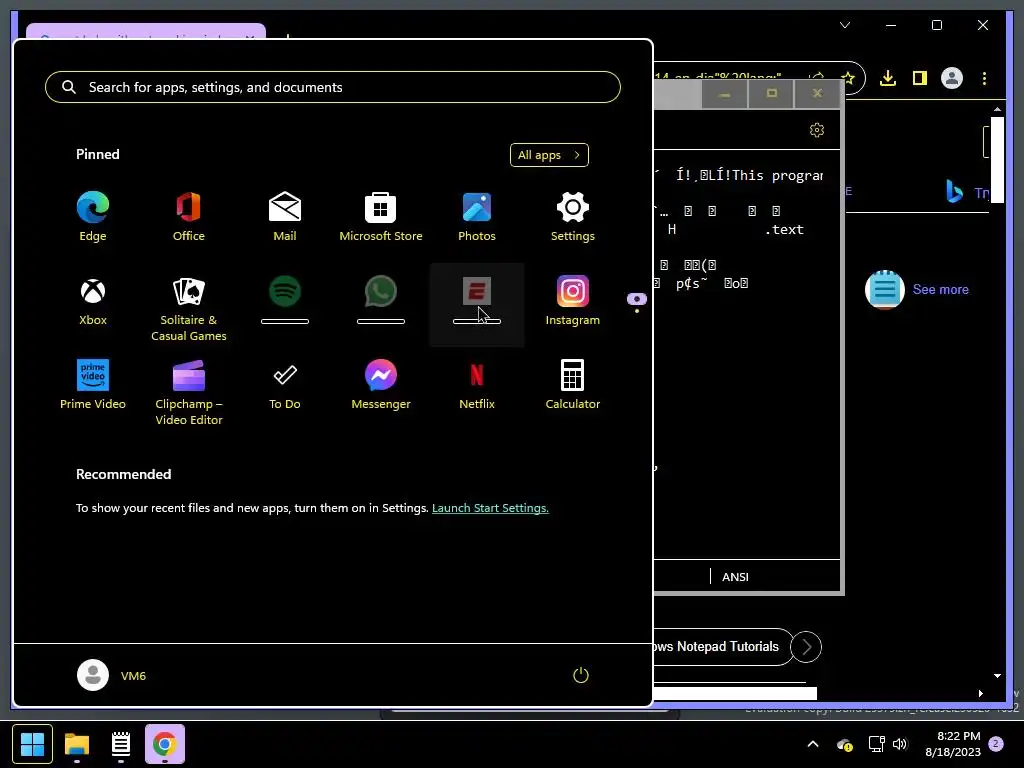The image size is (1024, 768).
Task: Launch the Photos app
Action: [x=477, y=216]
